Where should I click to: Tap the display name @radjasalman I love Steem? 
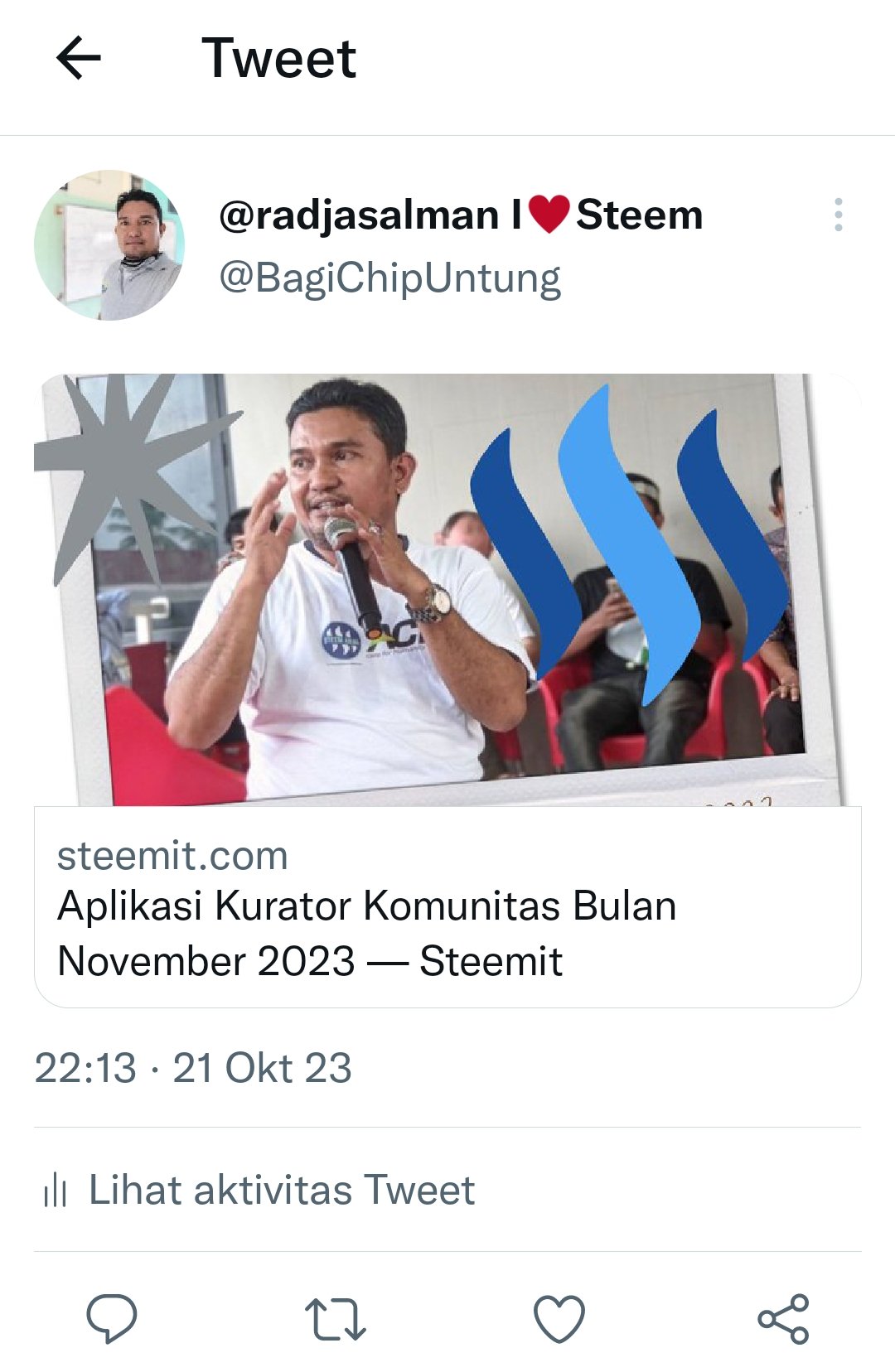click(461, 215)
